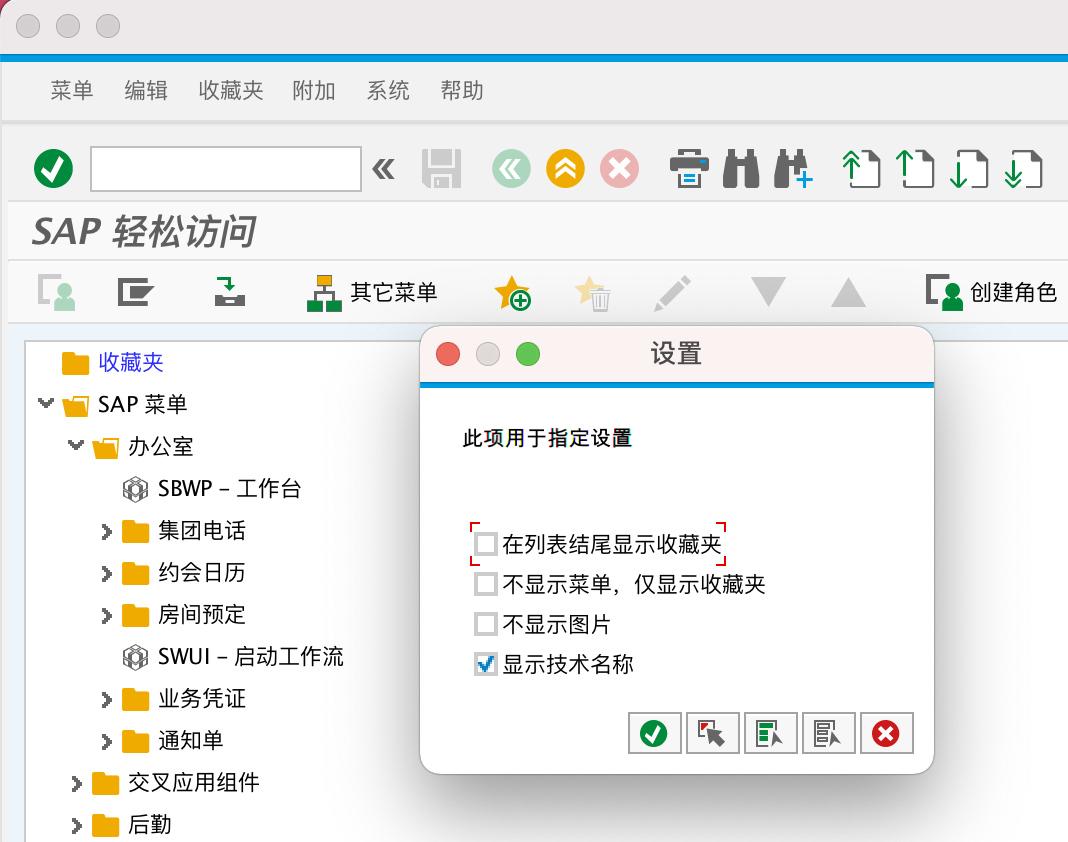
Task: Click the green Enter checkmark in toolbar
Action: coord(53,168)
